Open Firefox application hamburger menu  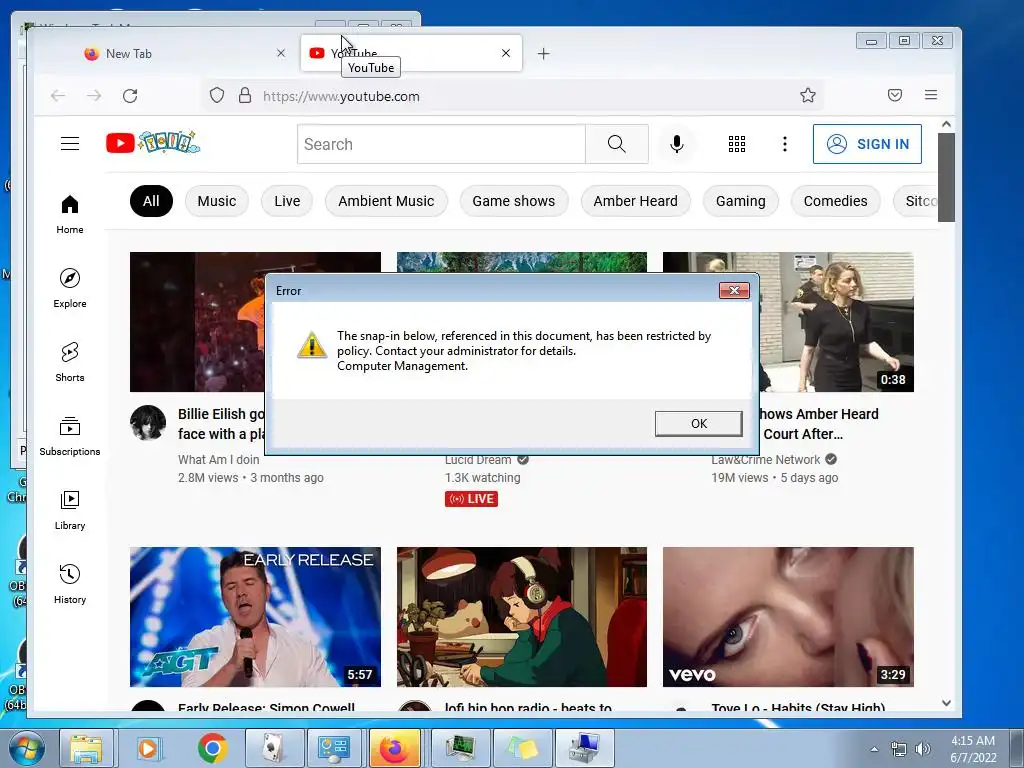click(931, 95)
